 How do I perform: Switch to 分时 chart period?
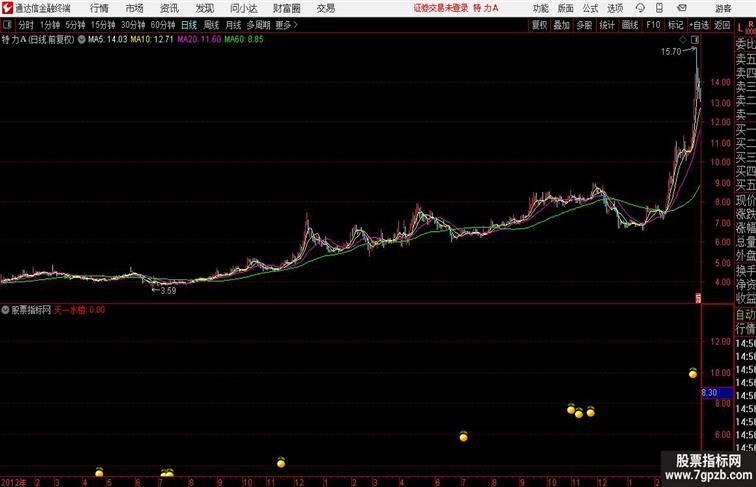pos(26,25)
